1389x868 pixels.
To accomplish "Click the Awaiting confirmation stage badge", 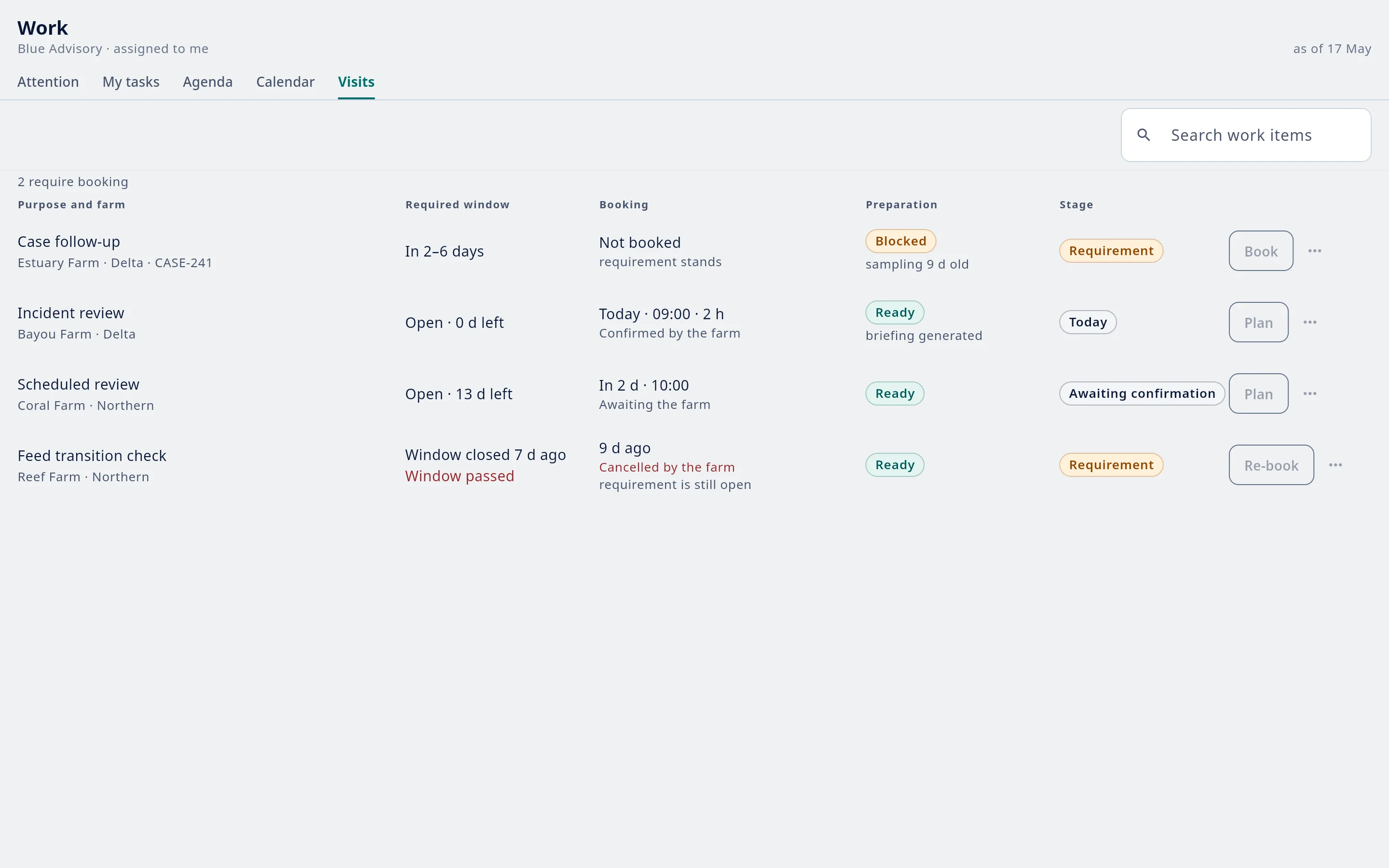I will click(x=1142, y=393).
